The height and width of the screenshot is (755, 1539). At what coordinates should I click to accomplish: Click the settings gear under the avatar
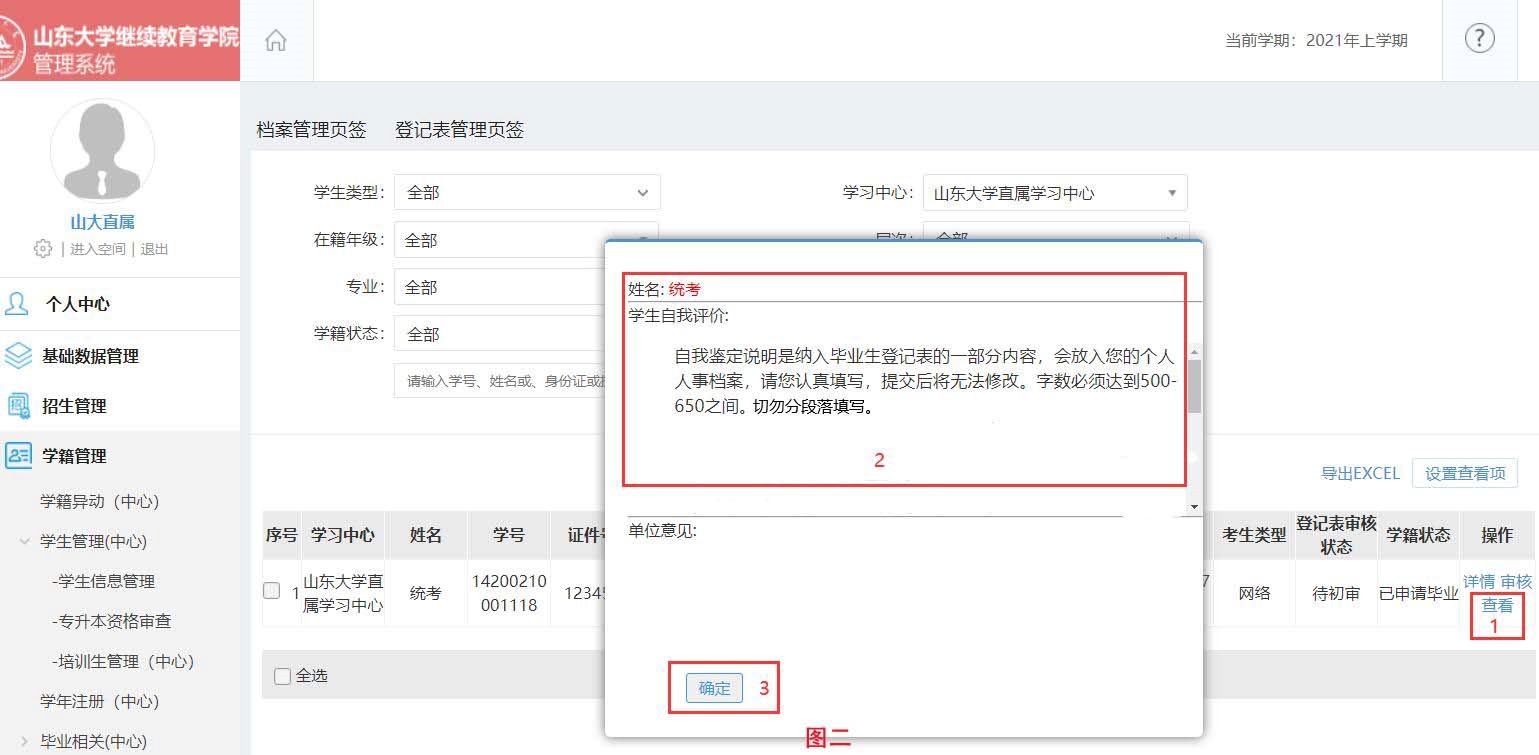click(x=43, y=249)
